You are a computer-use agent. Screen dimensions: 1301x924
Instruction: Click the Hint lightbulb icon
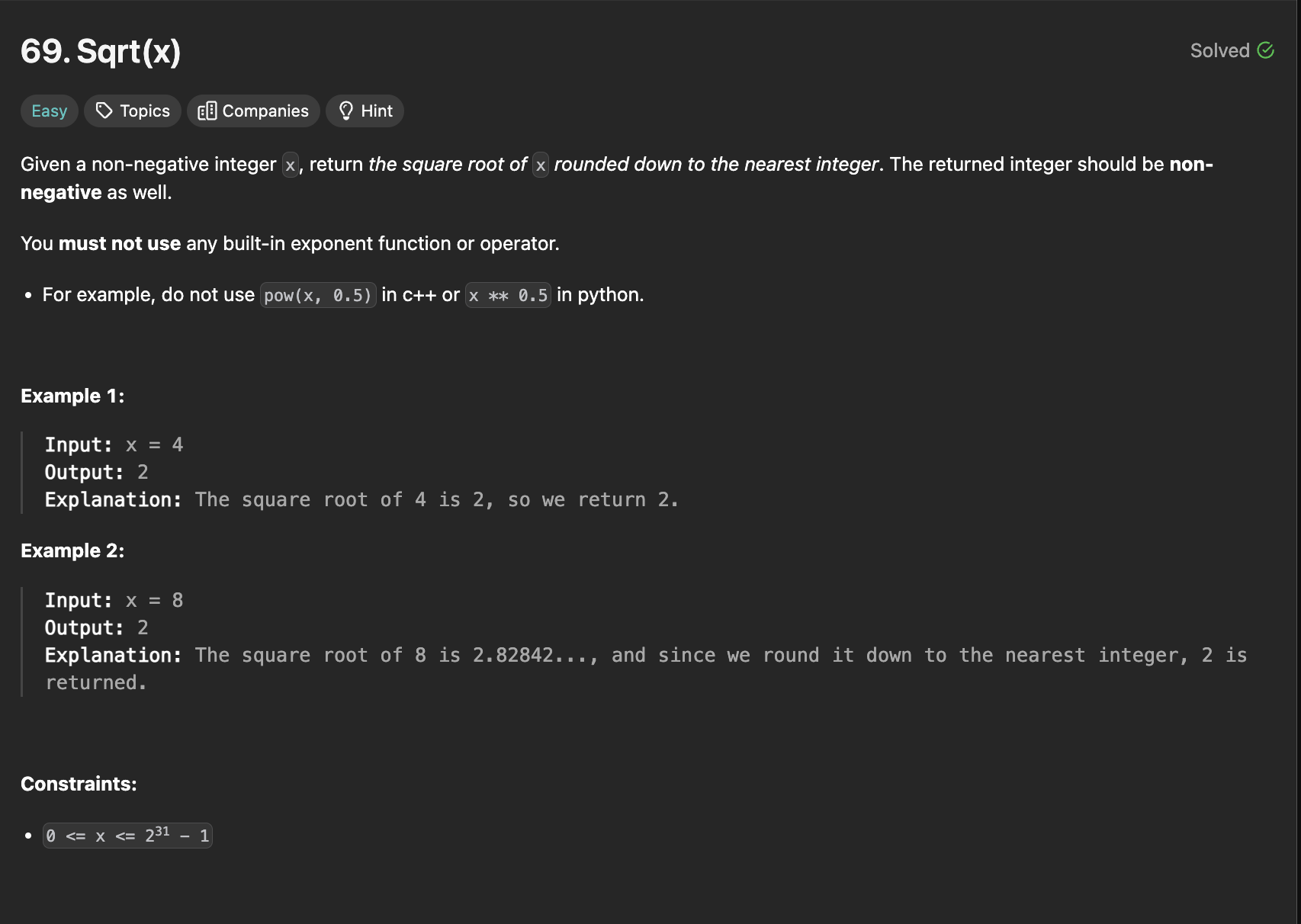tap(346, 111)
